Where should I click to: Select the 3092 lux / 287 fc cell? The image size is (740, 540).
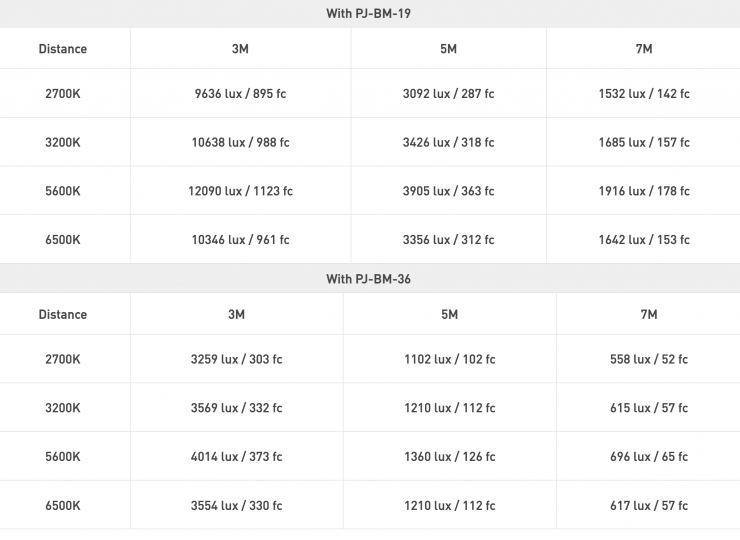coord(448,94)
